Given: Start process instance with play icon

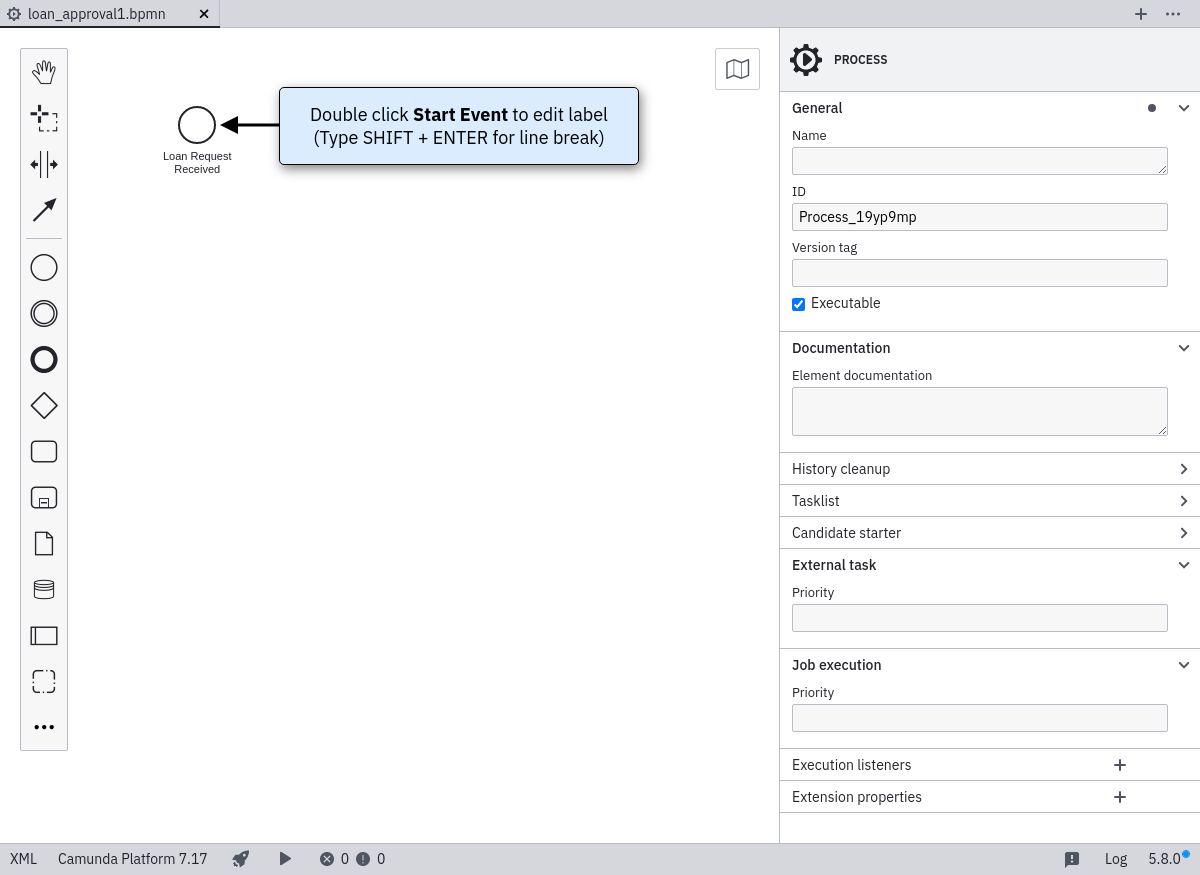Looking at the screenshot, I should point(285,859).
